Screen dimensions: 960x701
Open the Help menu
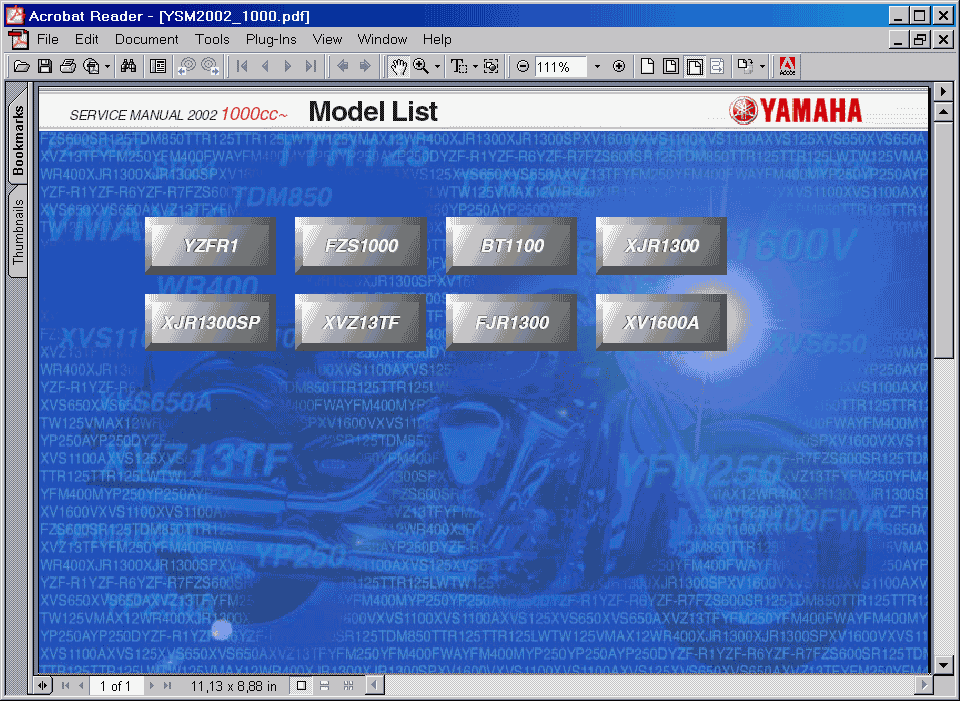click(437, 39)
